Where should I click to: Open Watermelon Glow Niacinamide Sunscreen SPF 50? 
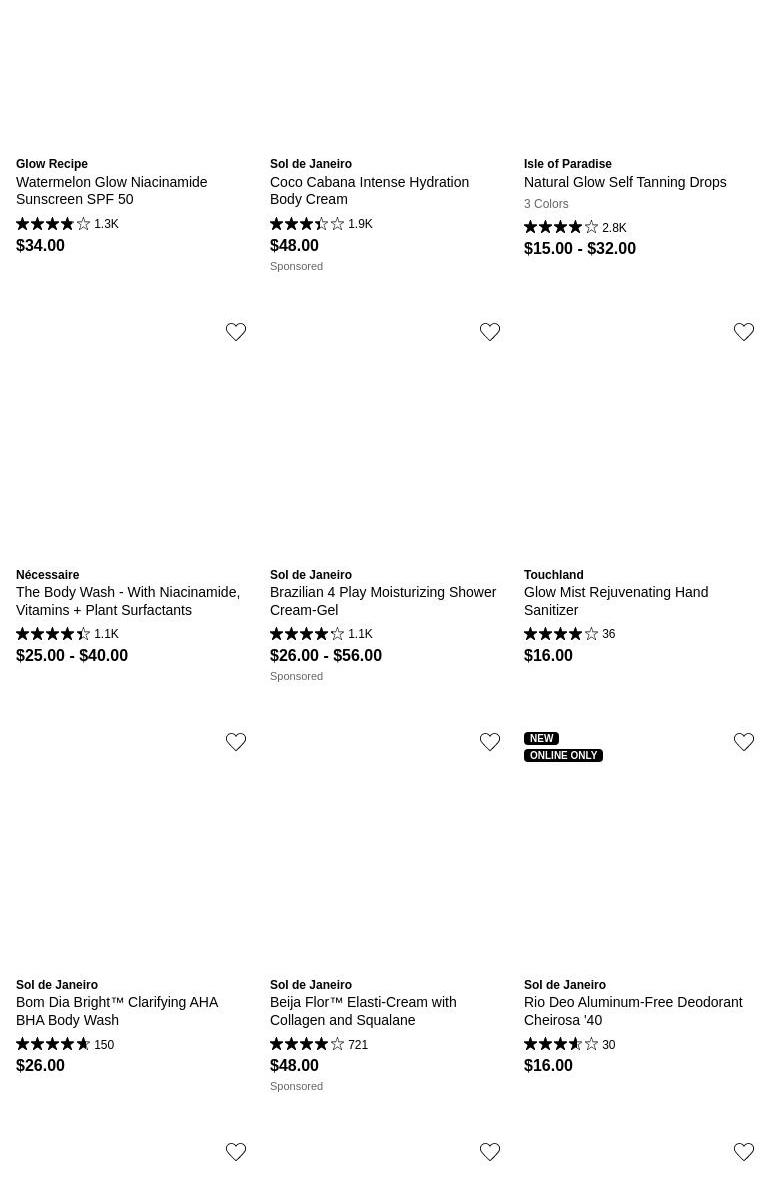[112, 190]
